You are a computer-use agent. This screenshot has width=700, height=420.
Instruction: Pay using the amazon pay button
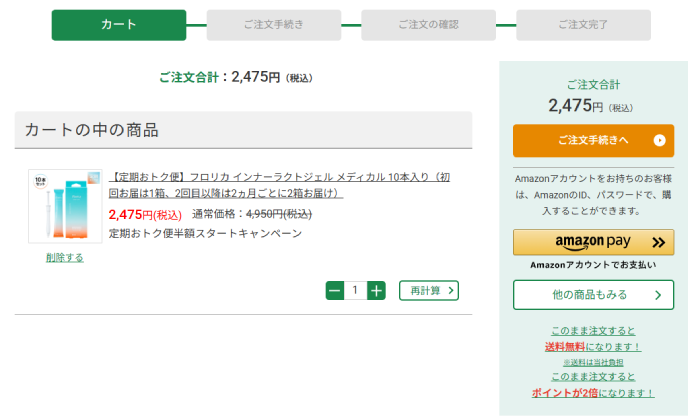coord(593,242)
